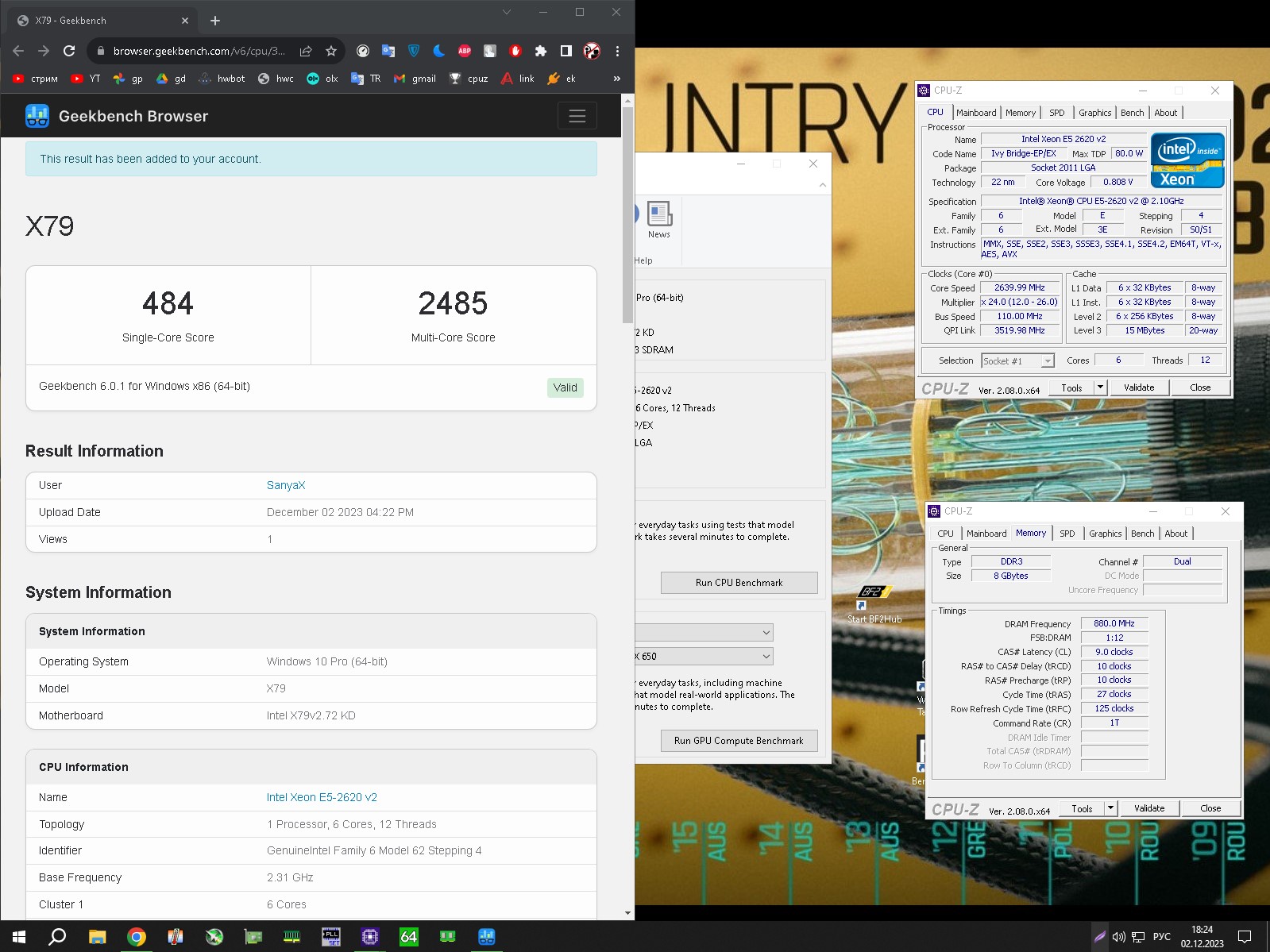
Task: Open SPD tab in upper CPU-Z window
Action: pos(1057,113)
